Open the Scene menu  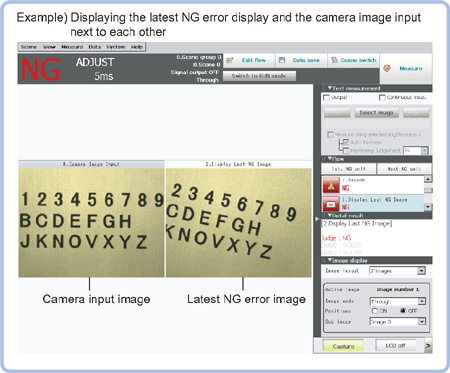(x=29, y=47)
